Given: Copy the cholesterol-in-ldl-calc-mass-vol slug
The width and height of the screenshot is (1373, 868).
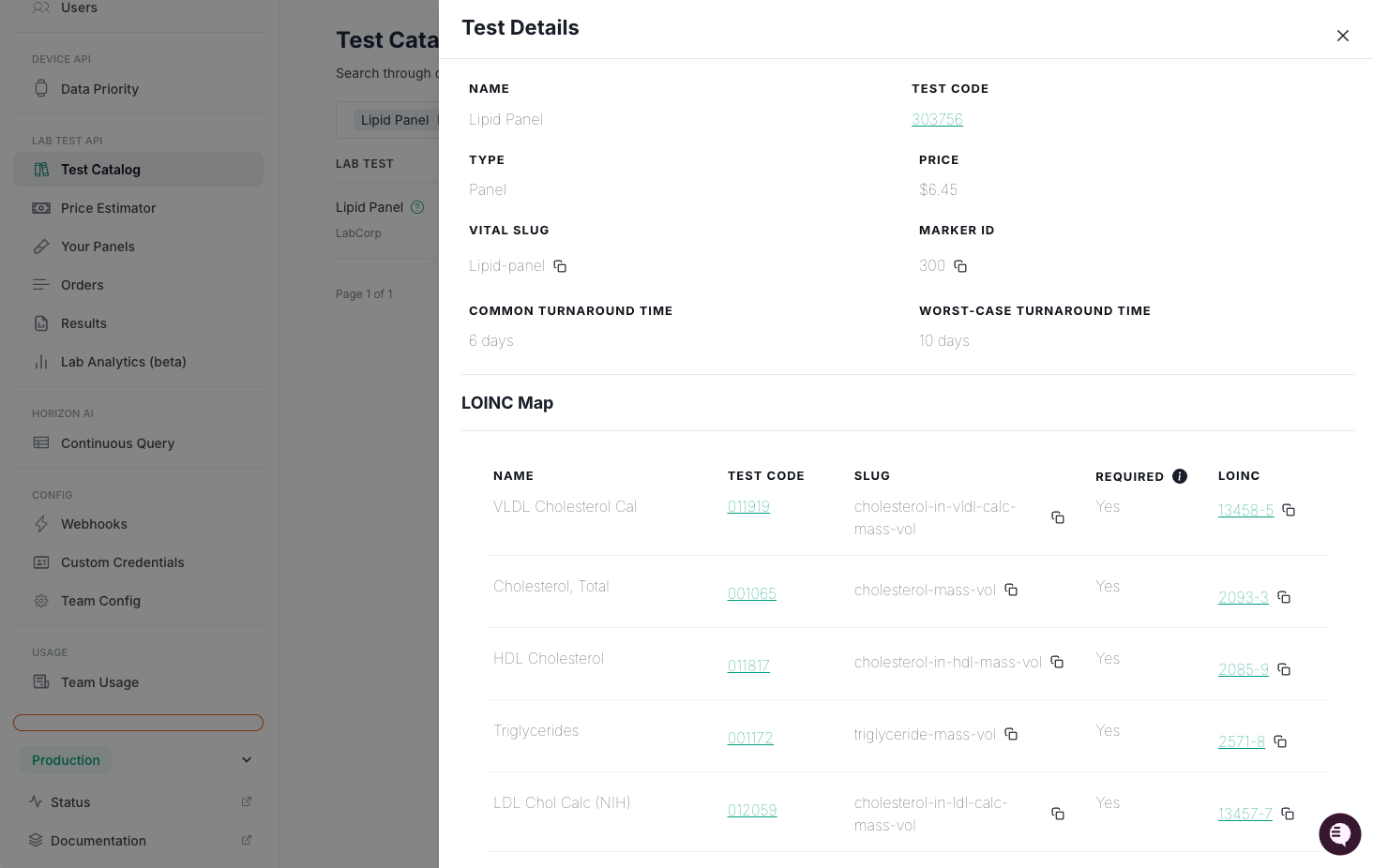Looking at the screenshot, I should click(1058, 814).
